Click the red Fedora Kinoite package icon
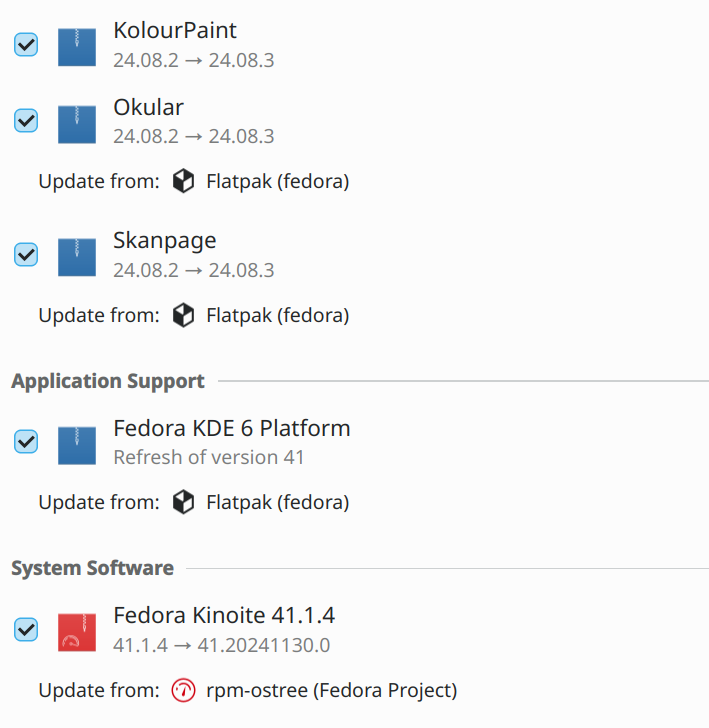 pyautogui.click(x=77, y=631)
